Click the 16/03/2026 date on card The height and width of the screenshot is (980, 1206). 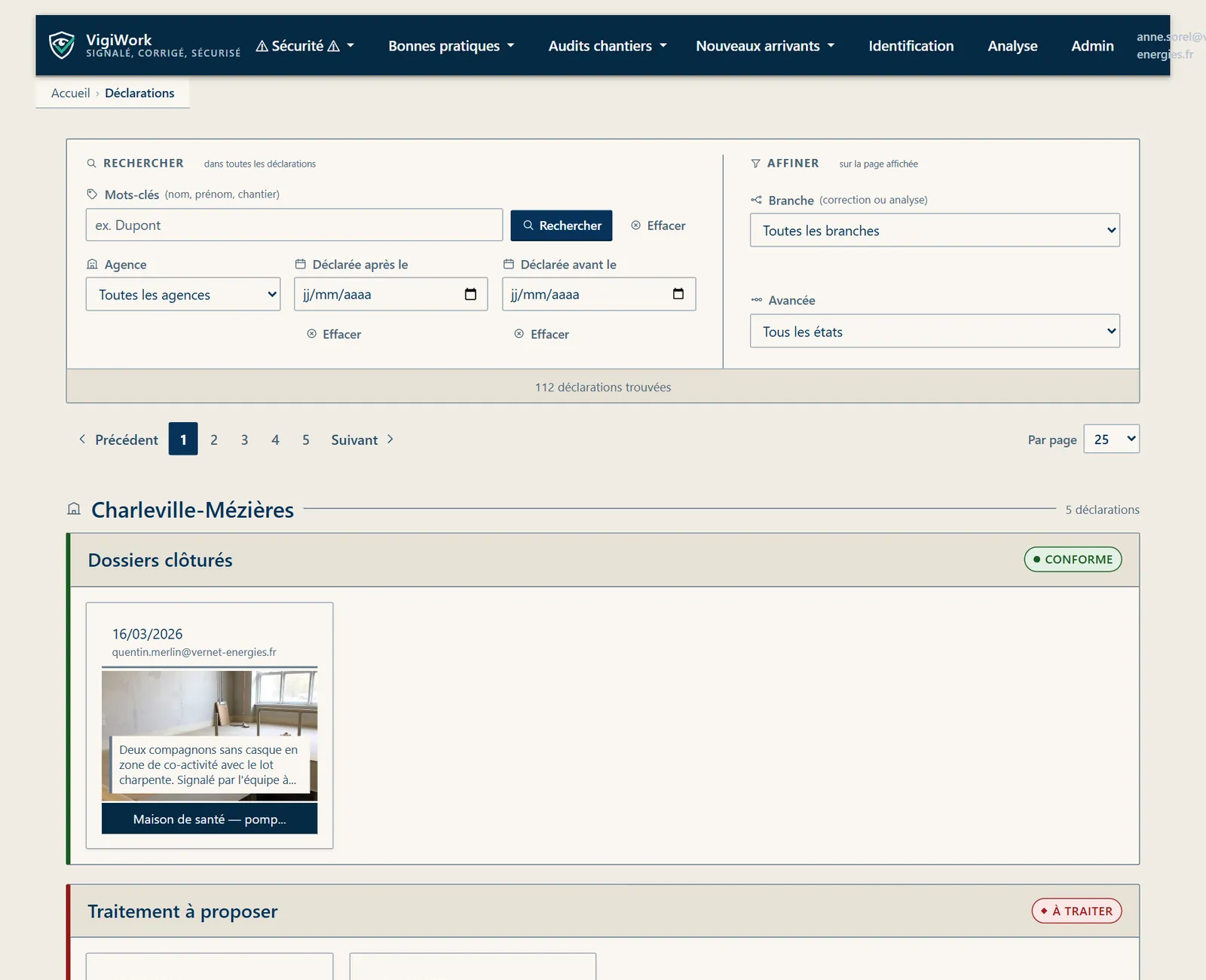tap(147, 634)
